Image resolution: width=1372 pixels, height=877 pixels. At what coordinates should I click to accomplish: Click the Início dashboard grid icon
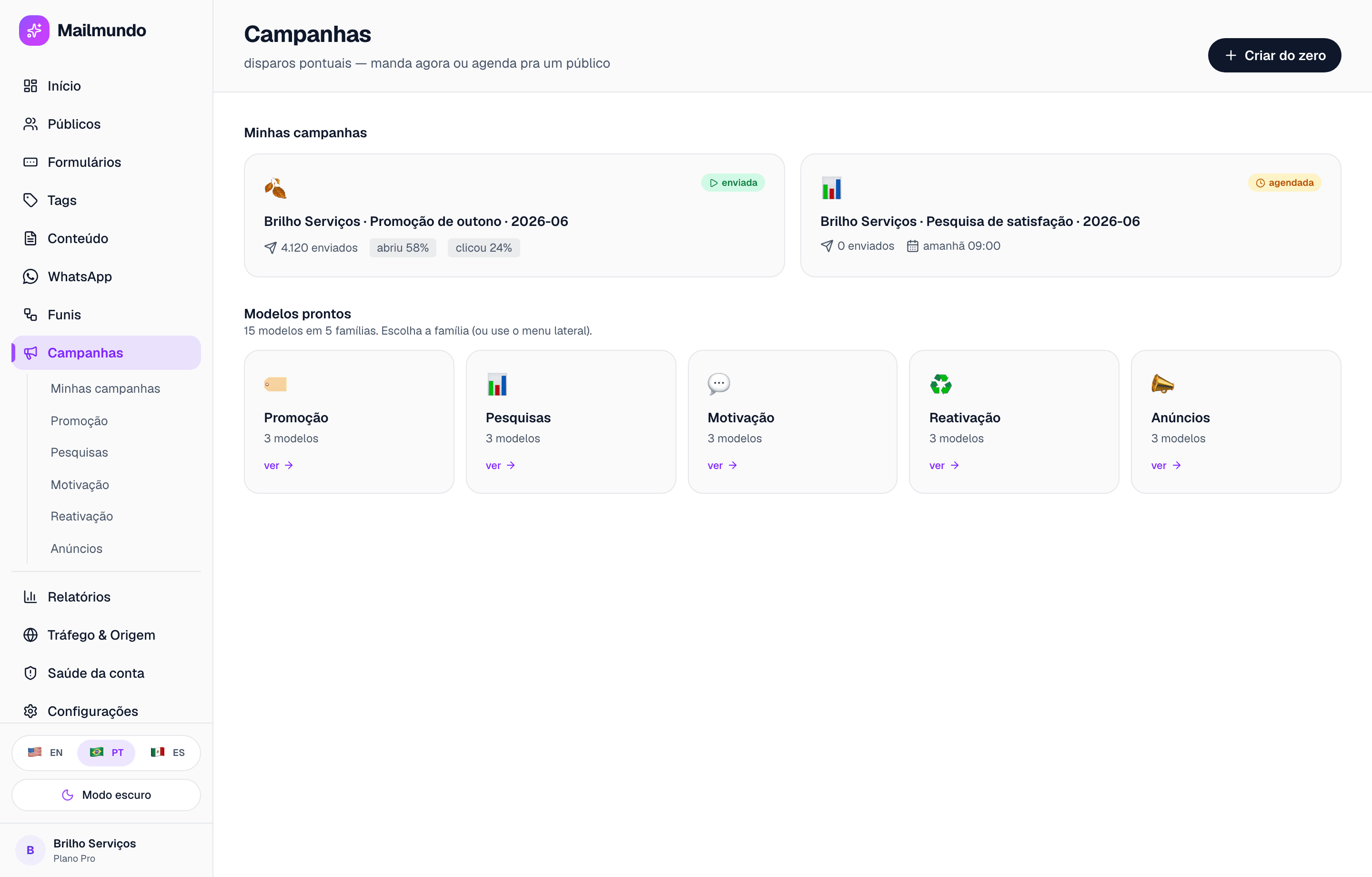pos(30,86)
